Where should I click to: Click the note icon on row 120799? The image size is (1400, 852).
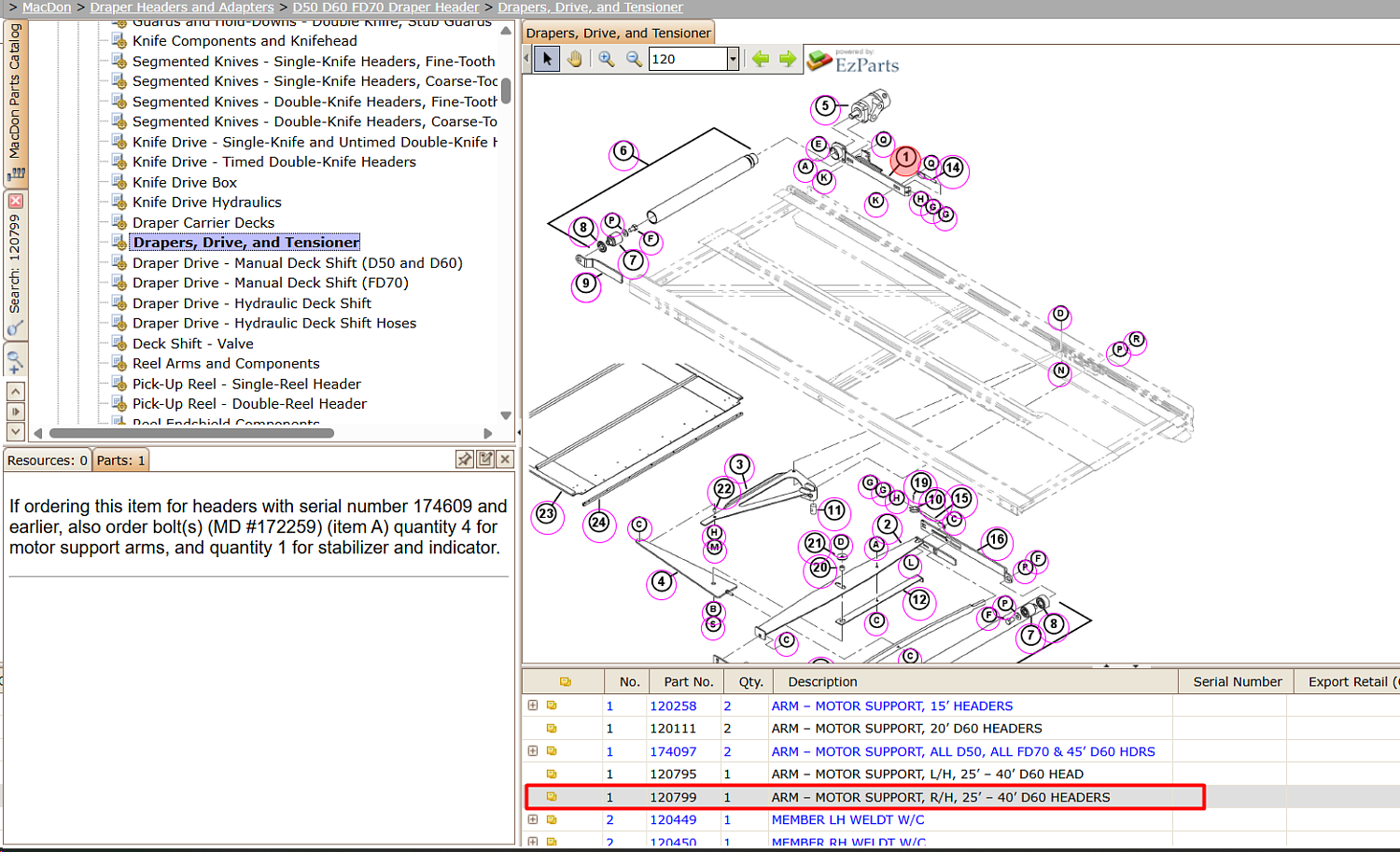(552, 797)
